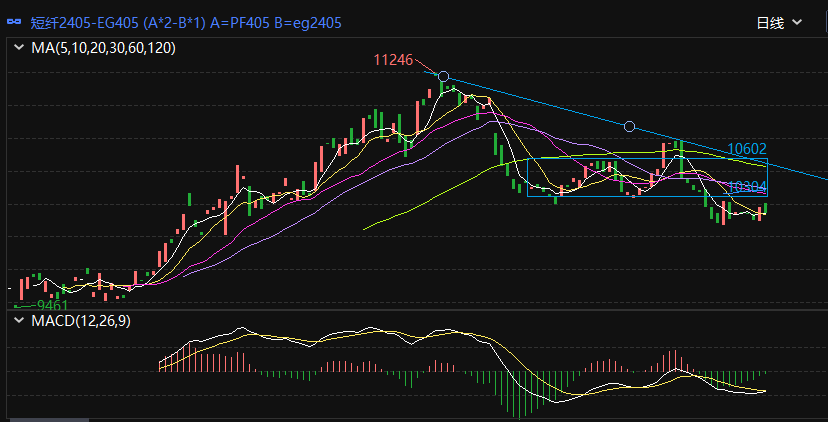The width and height of the screenshot is (828, 422).
Task: Click the MACD(12,26,9) indicator label
Action: click(80, 321)
